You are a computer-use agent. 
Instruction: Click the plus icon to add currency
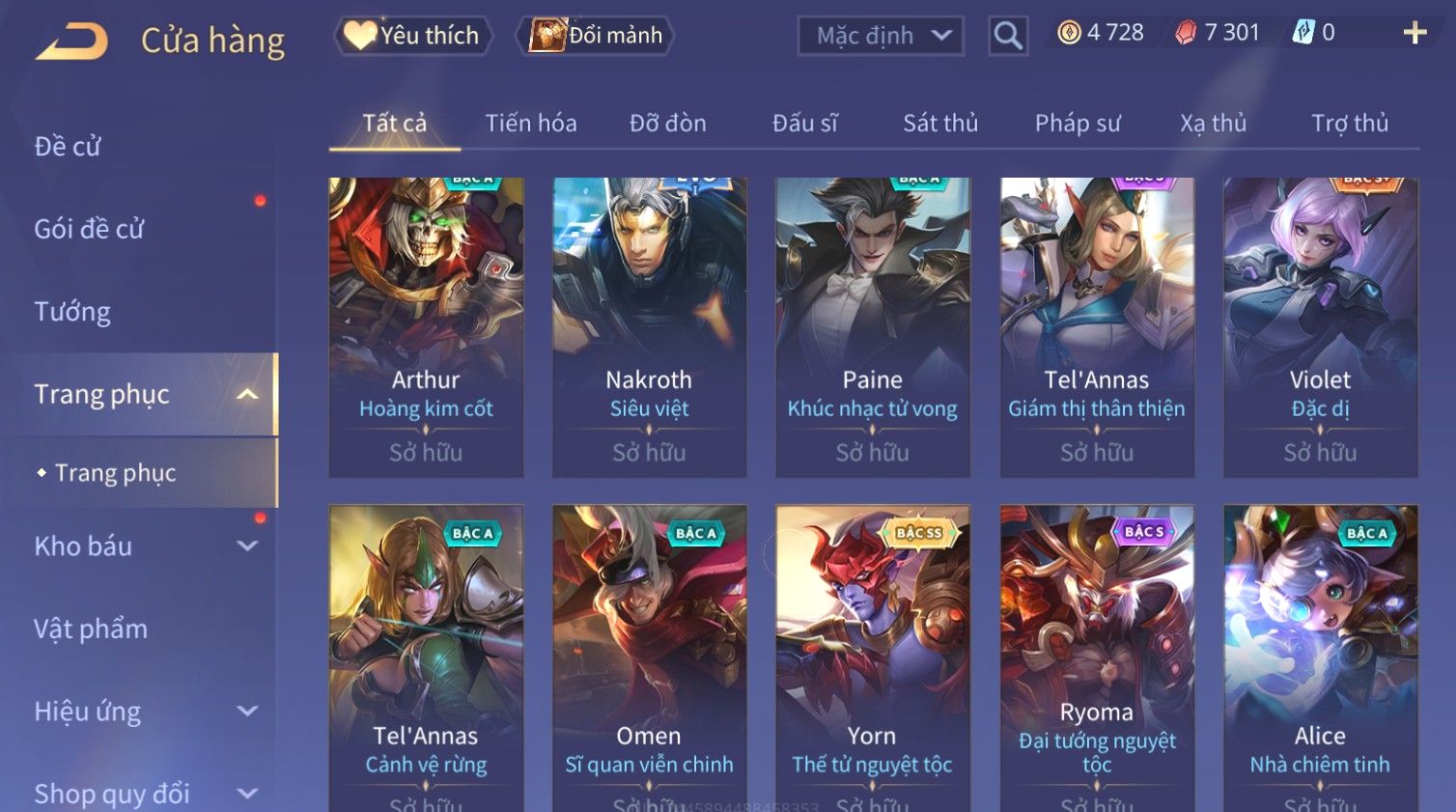coord(1414,33)
